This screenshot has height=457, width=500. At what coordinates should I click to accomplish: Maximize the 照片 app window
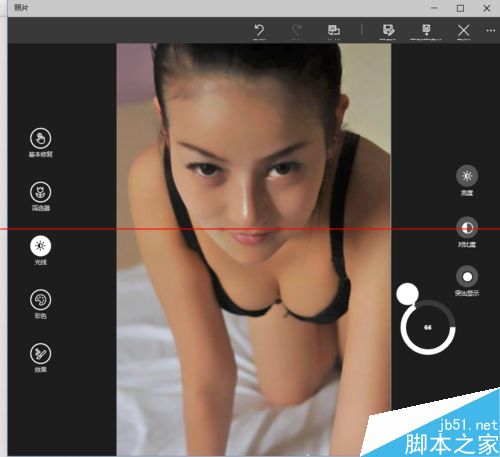(x=460, y=8)
